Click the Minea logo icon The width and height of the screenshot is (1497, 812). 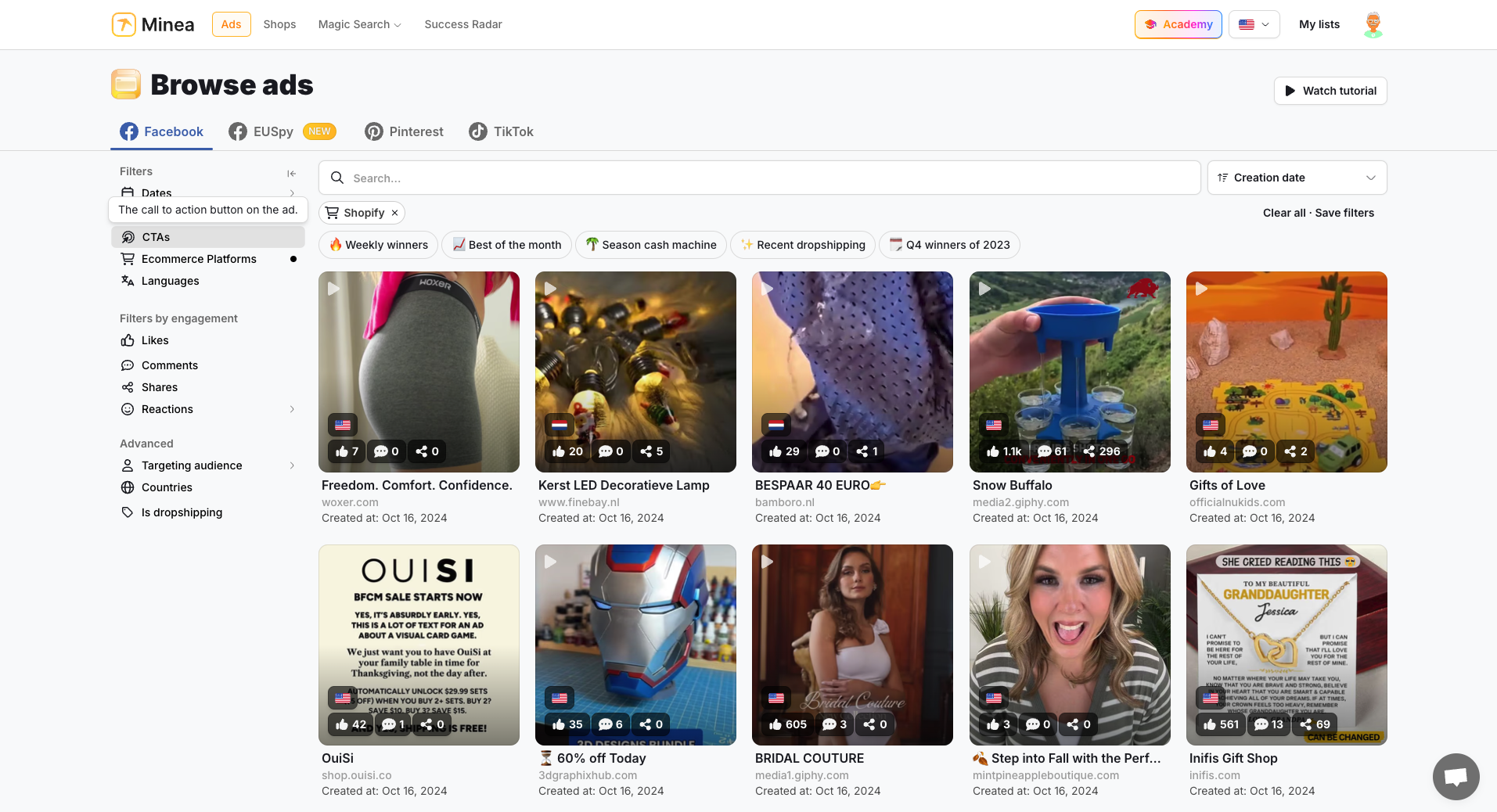124,24
